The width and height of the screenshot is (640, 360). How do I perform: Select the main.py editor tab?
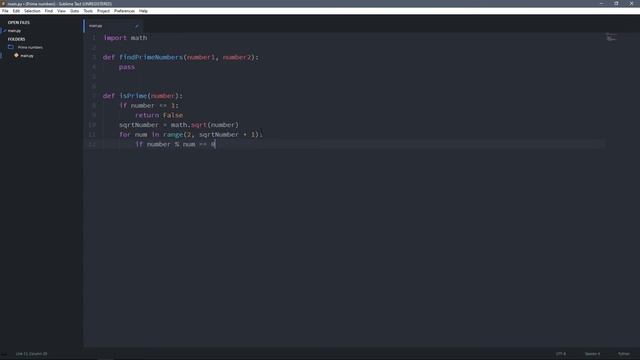[x=113, y=26]
